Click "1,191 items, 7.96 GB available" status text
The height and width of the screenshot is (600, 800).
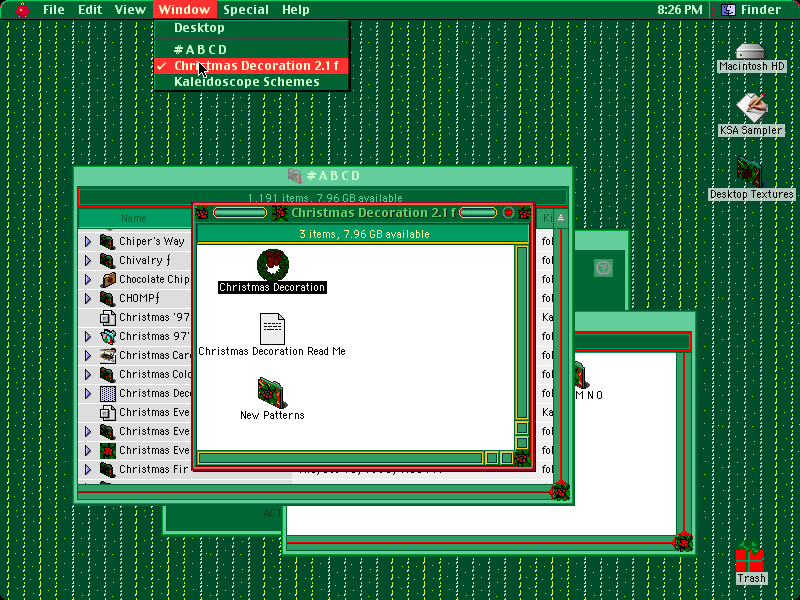(325, 198)
